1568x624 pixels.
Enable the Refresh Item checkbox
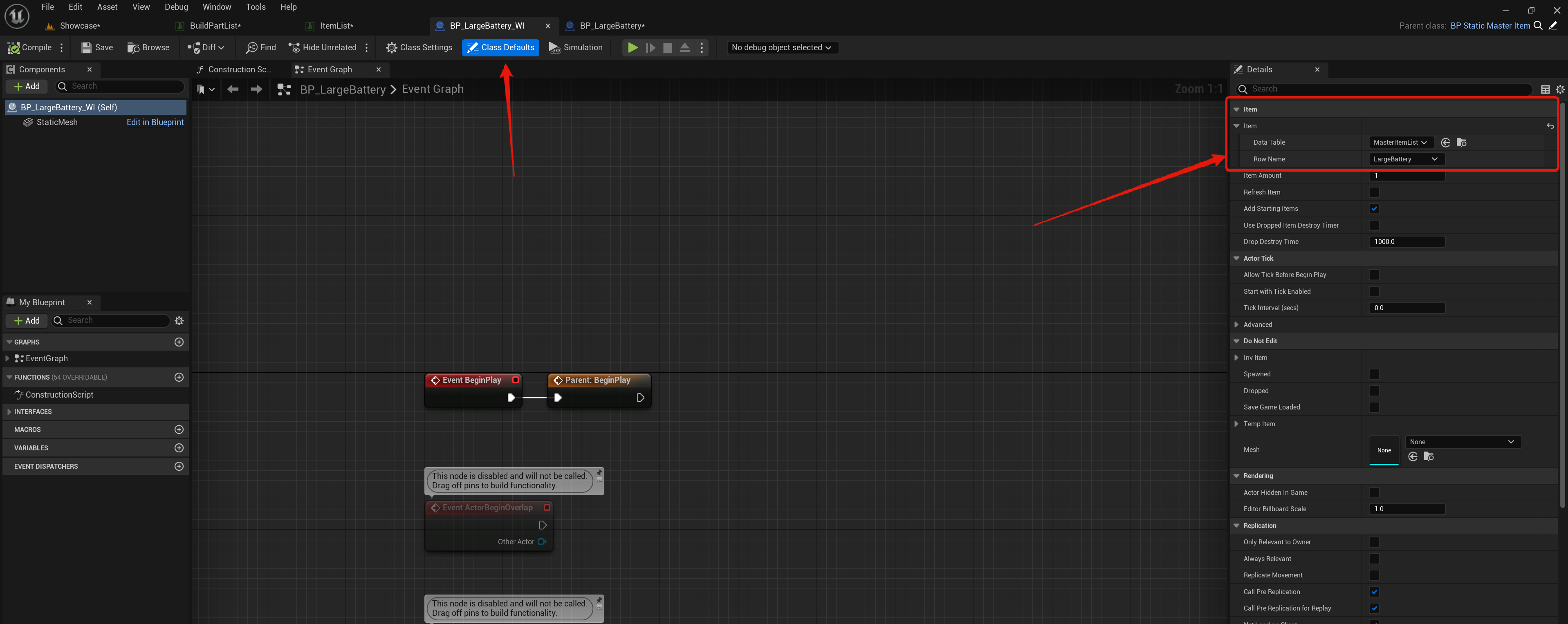click(x=1374, y=192)
